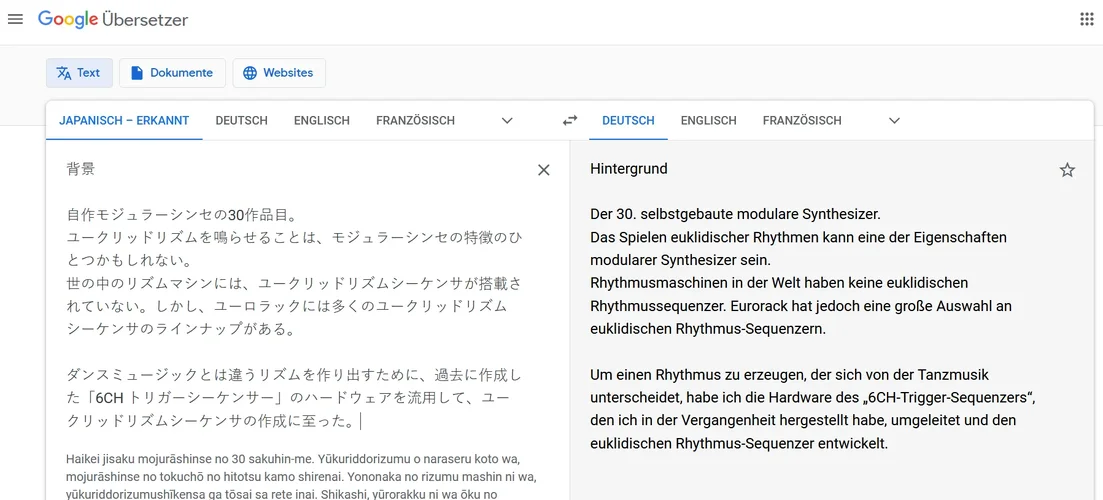Switch to Websites translation mode
Viewport: 1103px width, 500px height.
click(x=279, y=73)
